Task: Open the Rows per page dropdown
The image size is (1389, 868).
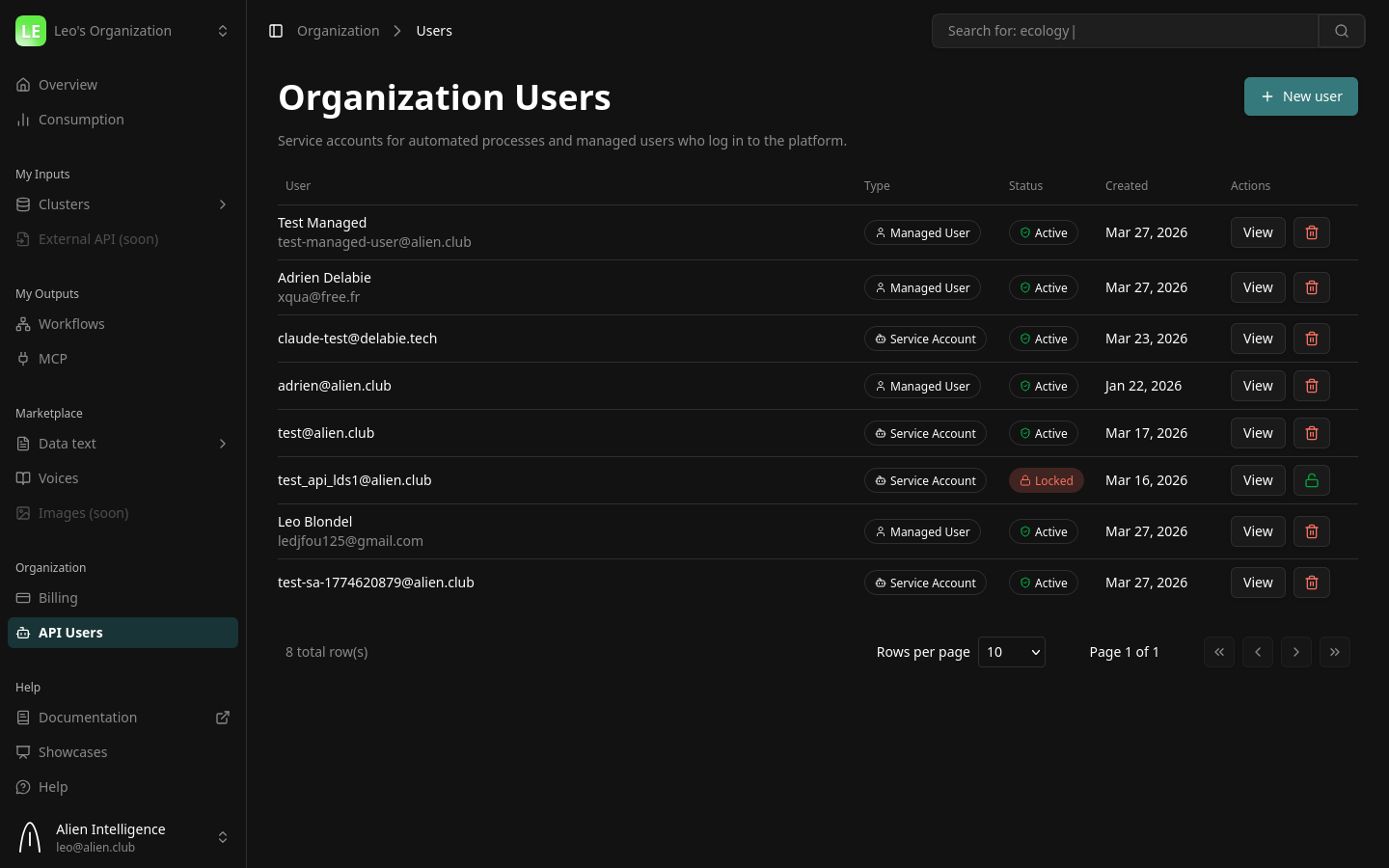Action: coord(1011,651)
